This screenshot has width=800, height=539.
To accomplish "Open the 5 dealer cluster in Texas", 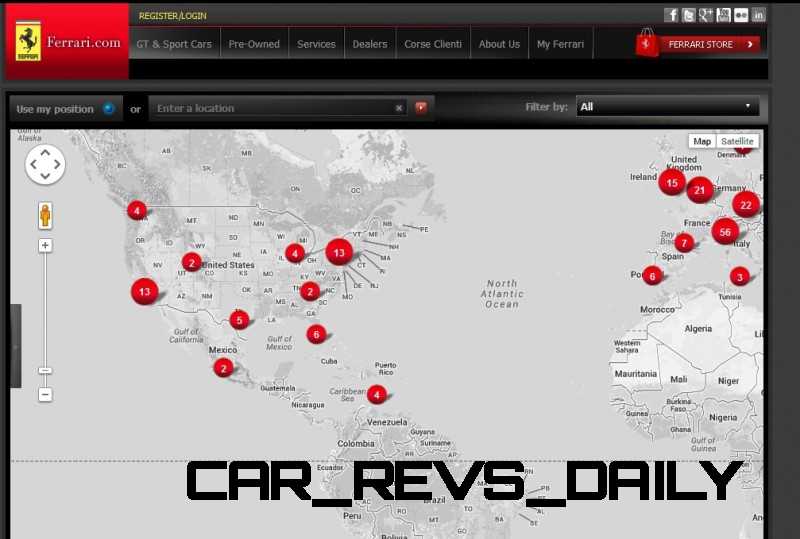I will coord(239,320).
